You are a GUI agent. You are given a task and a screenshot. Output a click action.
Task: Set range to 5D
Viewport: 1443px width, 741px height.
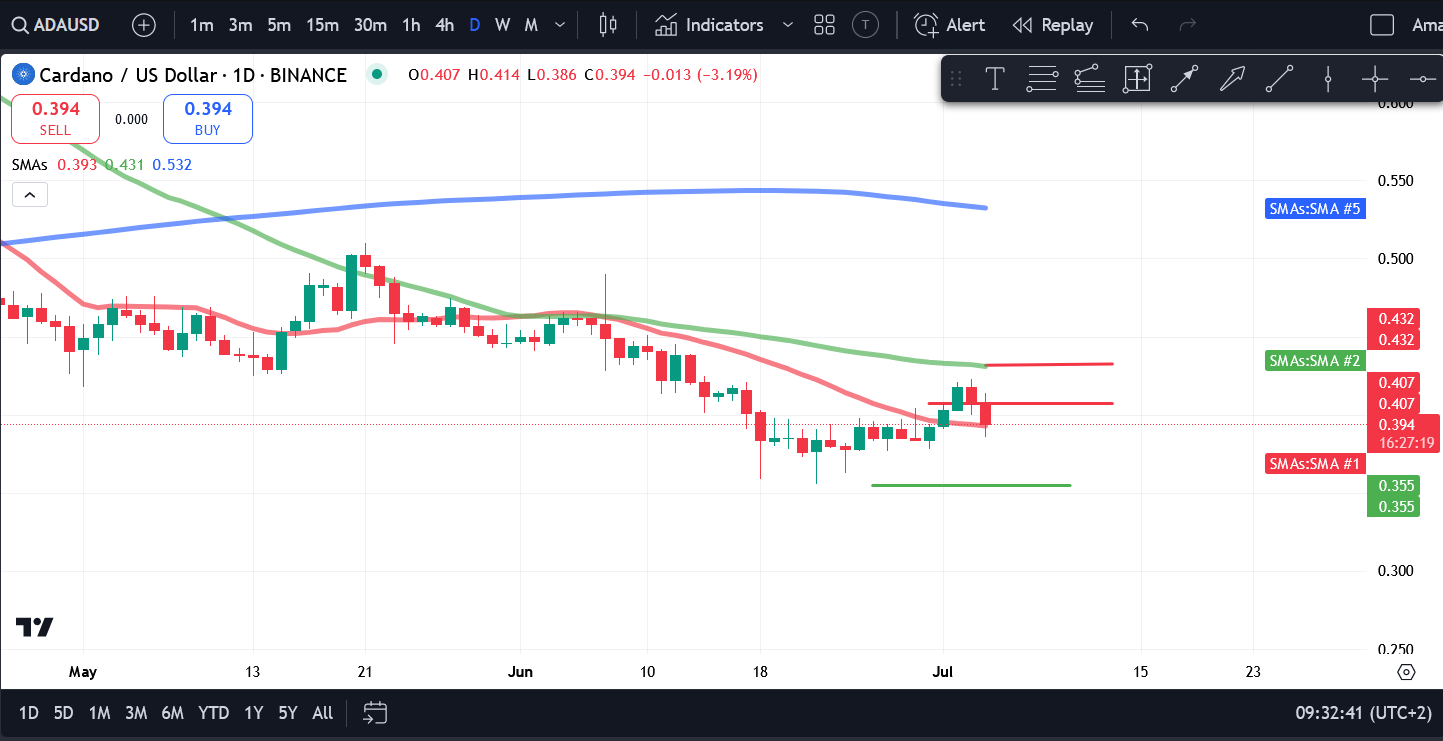click(x=63, y=713)
